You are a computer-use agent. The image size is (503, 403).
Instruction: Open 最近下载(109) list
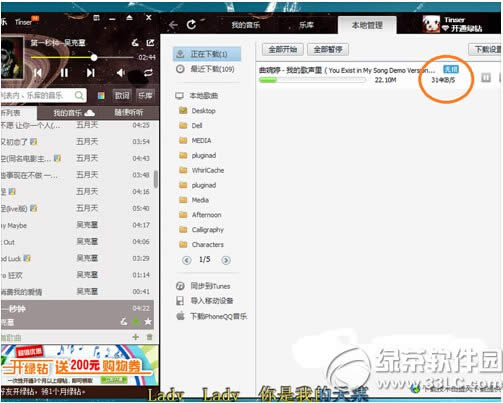(x=207, y=69)
